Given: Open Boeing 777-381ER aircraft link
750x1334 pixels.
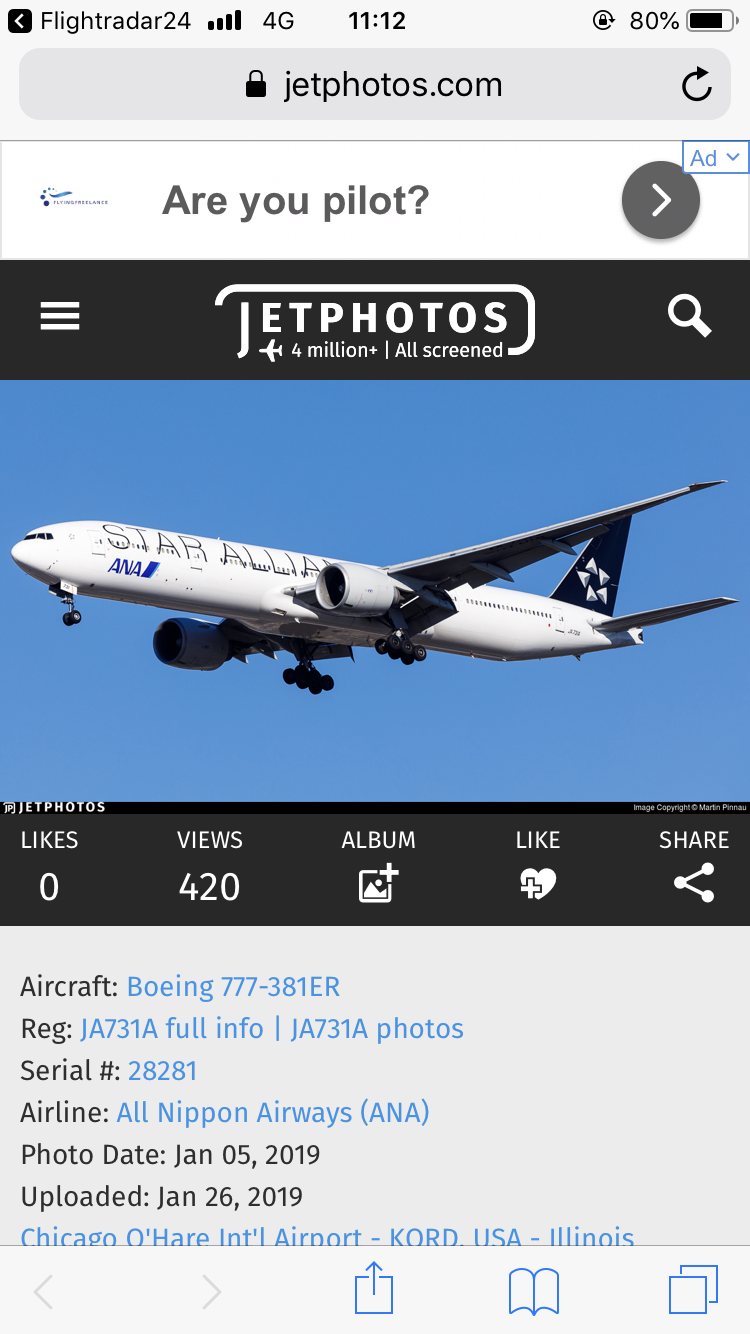Looking at the screenshot, I should pyautogui.click(x=233, y=987).
